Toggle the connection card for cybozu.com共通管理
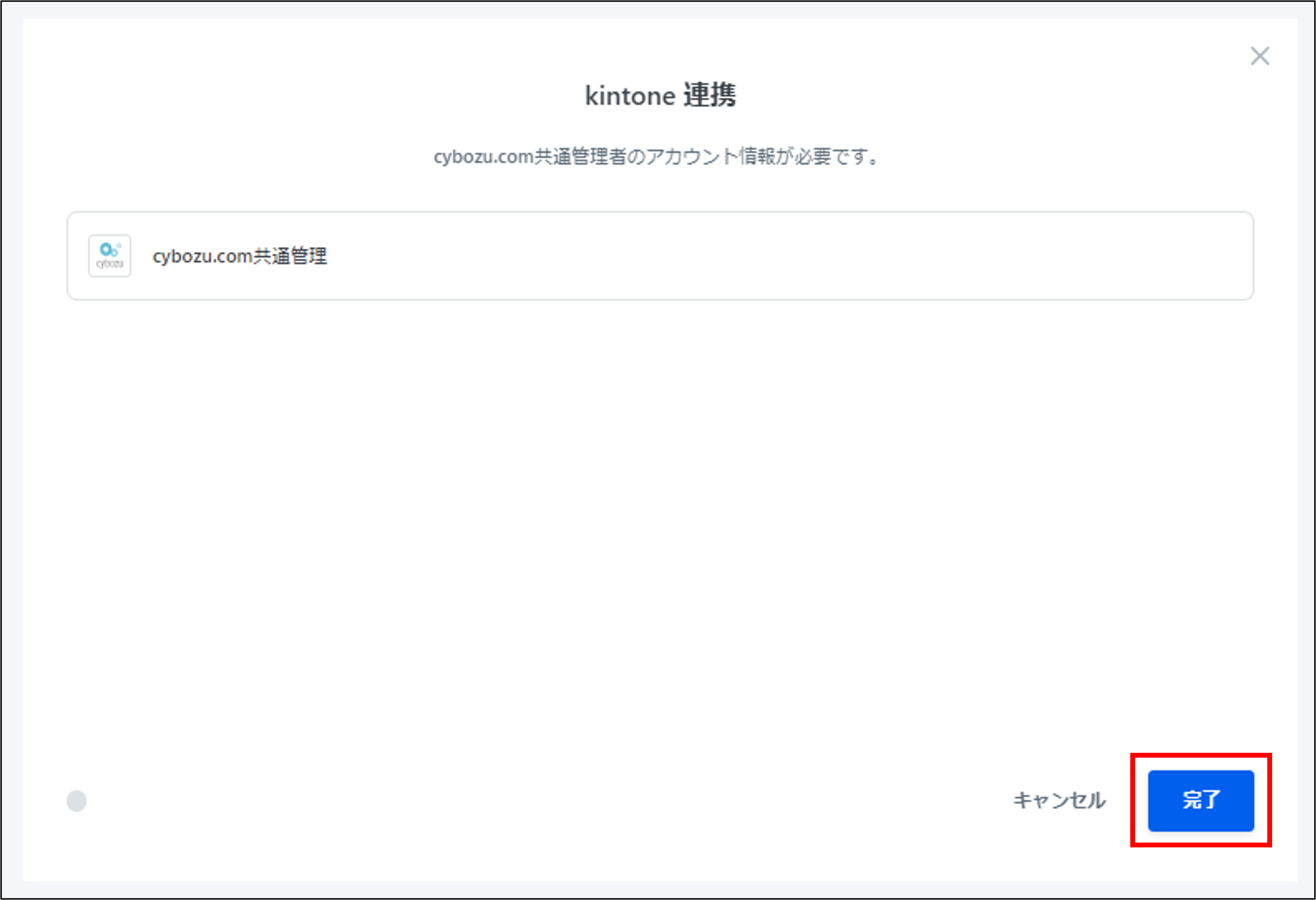Viewport: 1316px width, 900px height. tap(658, 256)
